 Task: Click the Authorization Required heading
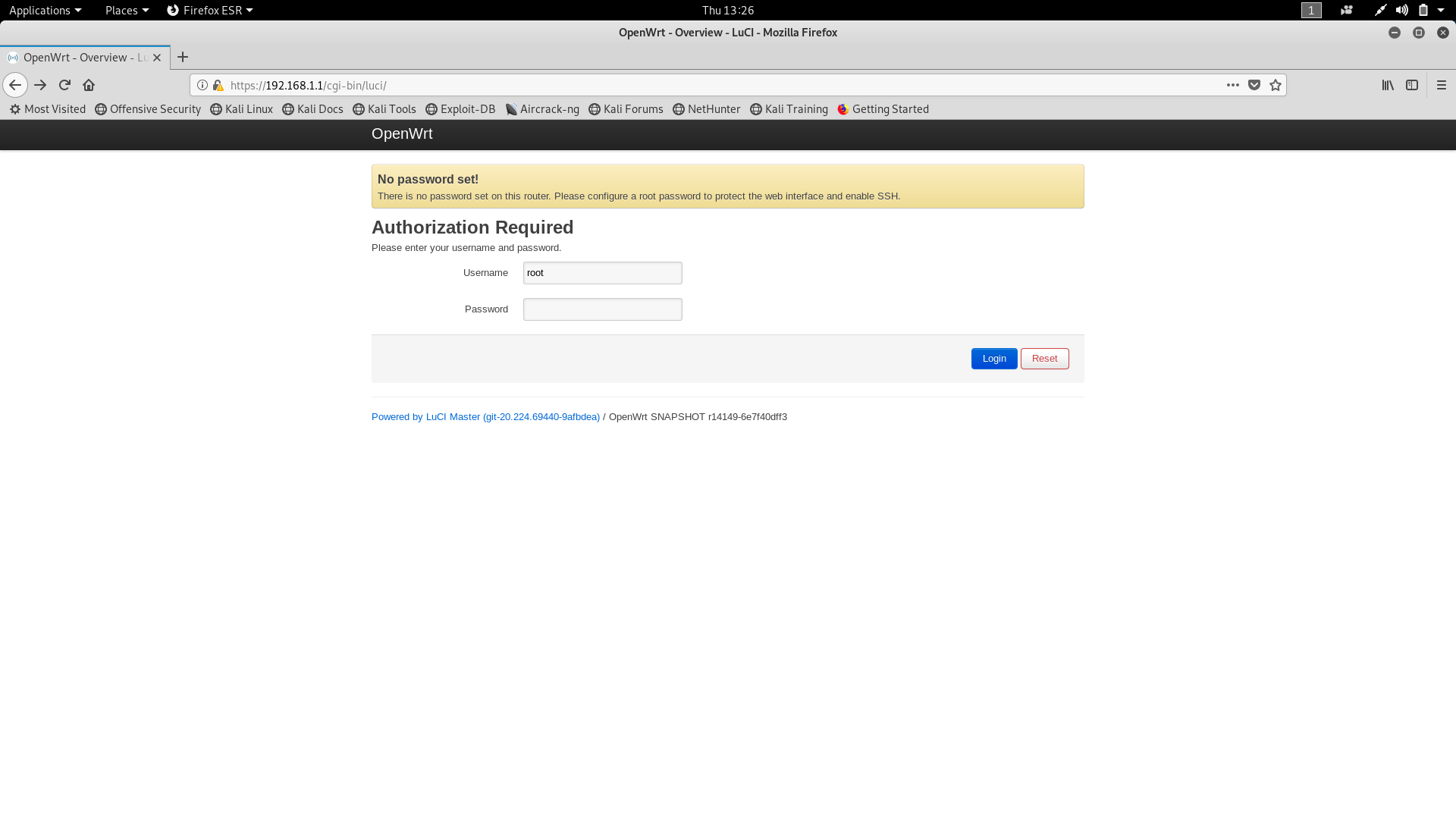point(472,227)
